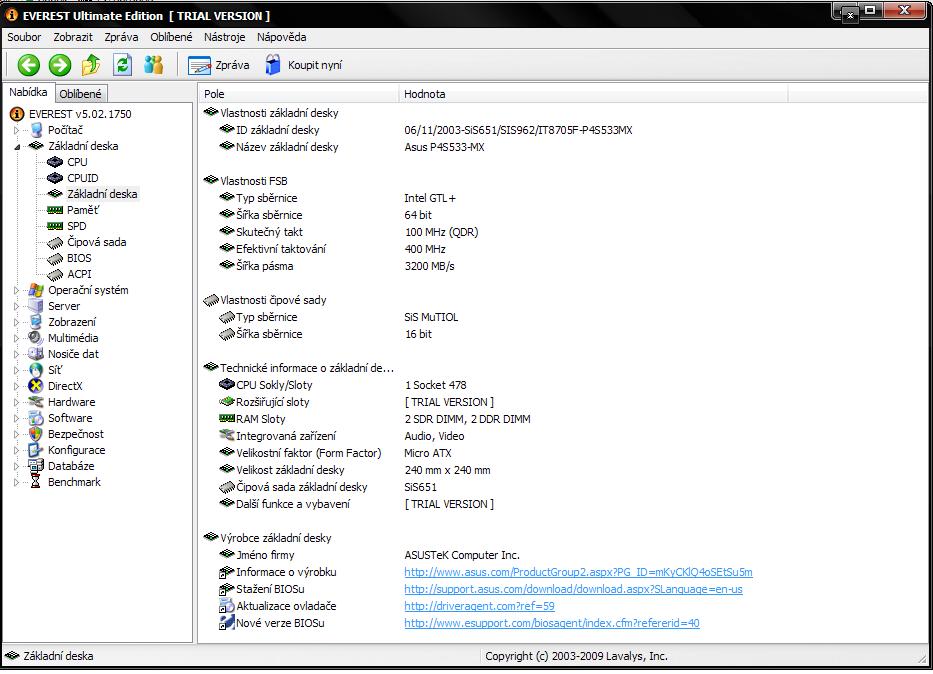The width and height of the screenshot is (933, 674).
Task: Expand the Operační systém node
Action: tap(16, 290)
